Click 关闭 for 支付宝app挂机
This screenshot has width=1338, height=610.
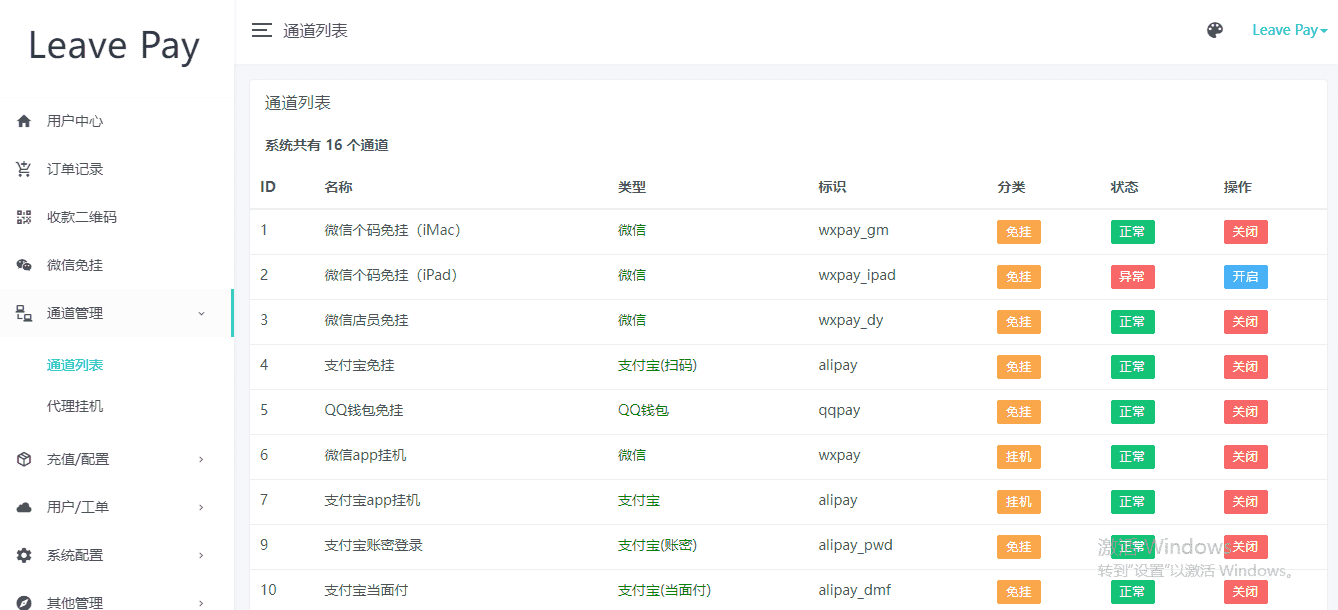[x=1245, y=502]
